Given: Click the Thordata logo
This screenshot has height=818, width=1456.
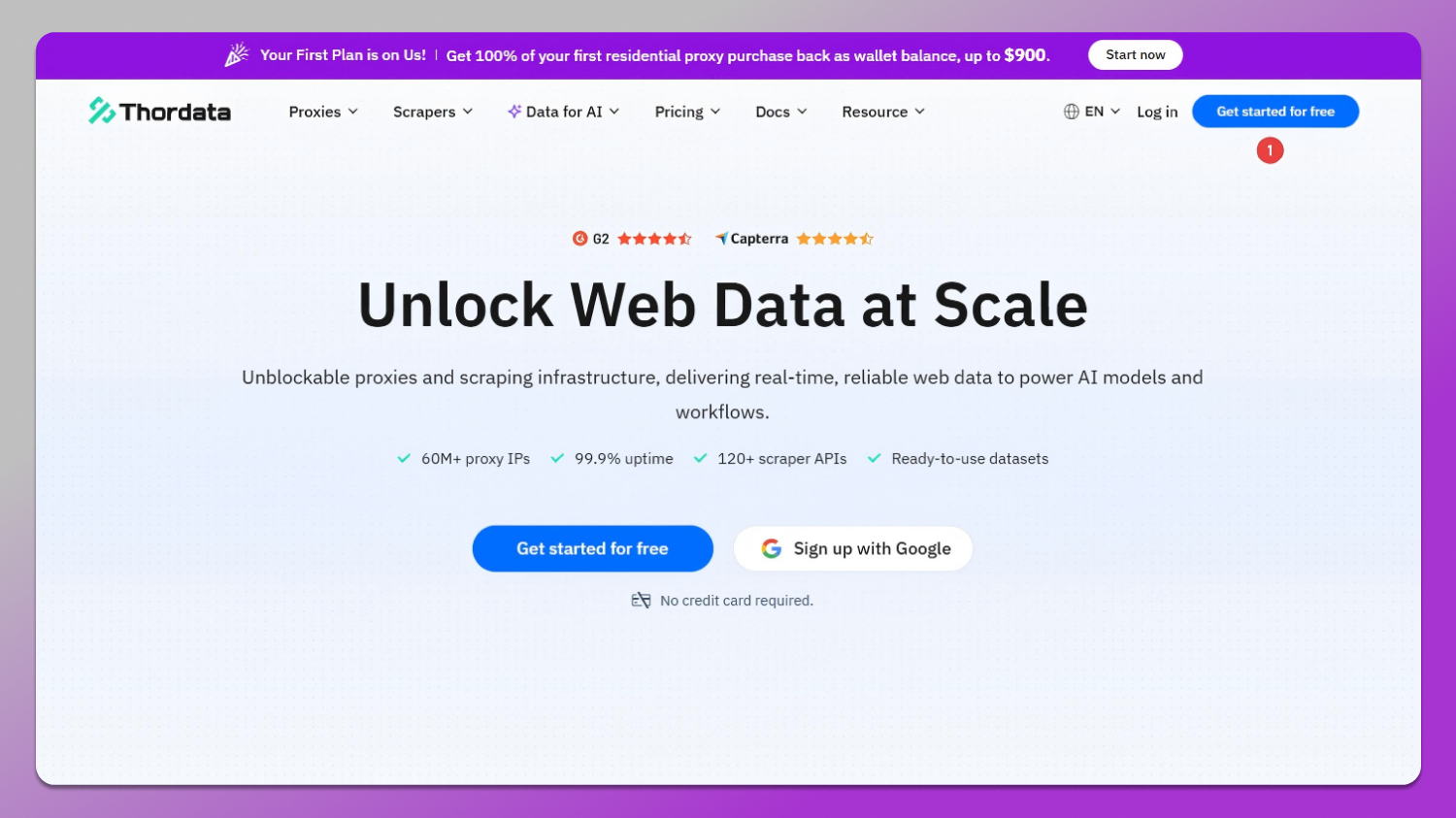Looking at the screenshot, I should pyautogui.click(x=159, y=111).
